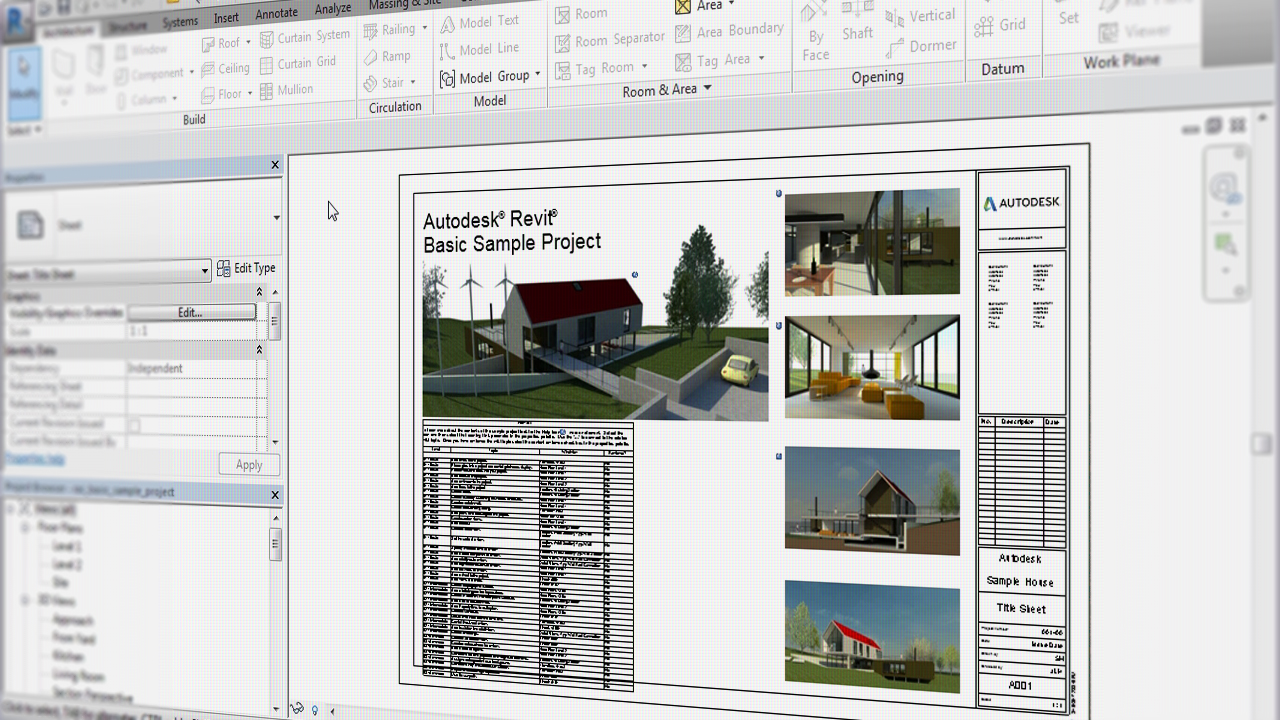The image size is (1280, 720).
Task: Select the Shaft opening tool
Action: (x=857, y=22)
